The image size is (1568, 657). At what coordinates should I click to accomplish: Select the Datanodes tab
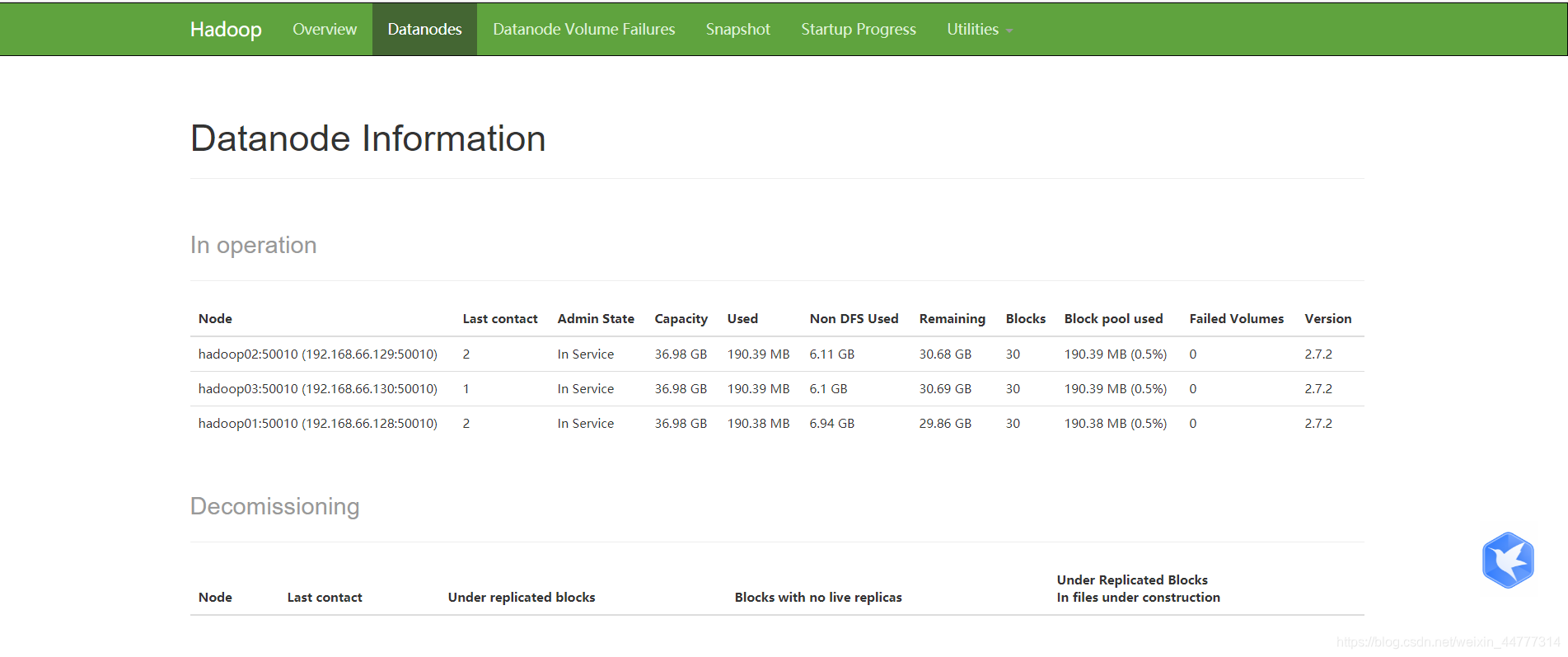click(x=424, y=29)
